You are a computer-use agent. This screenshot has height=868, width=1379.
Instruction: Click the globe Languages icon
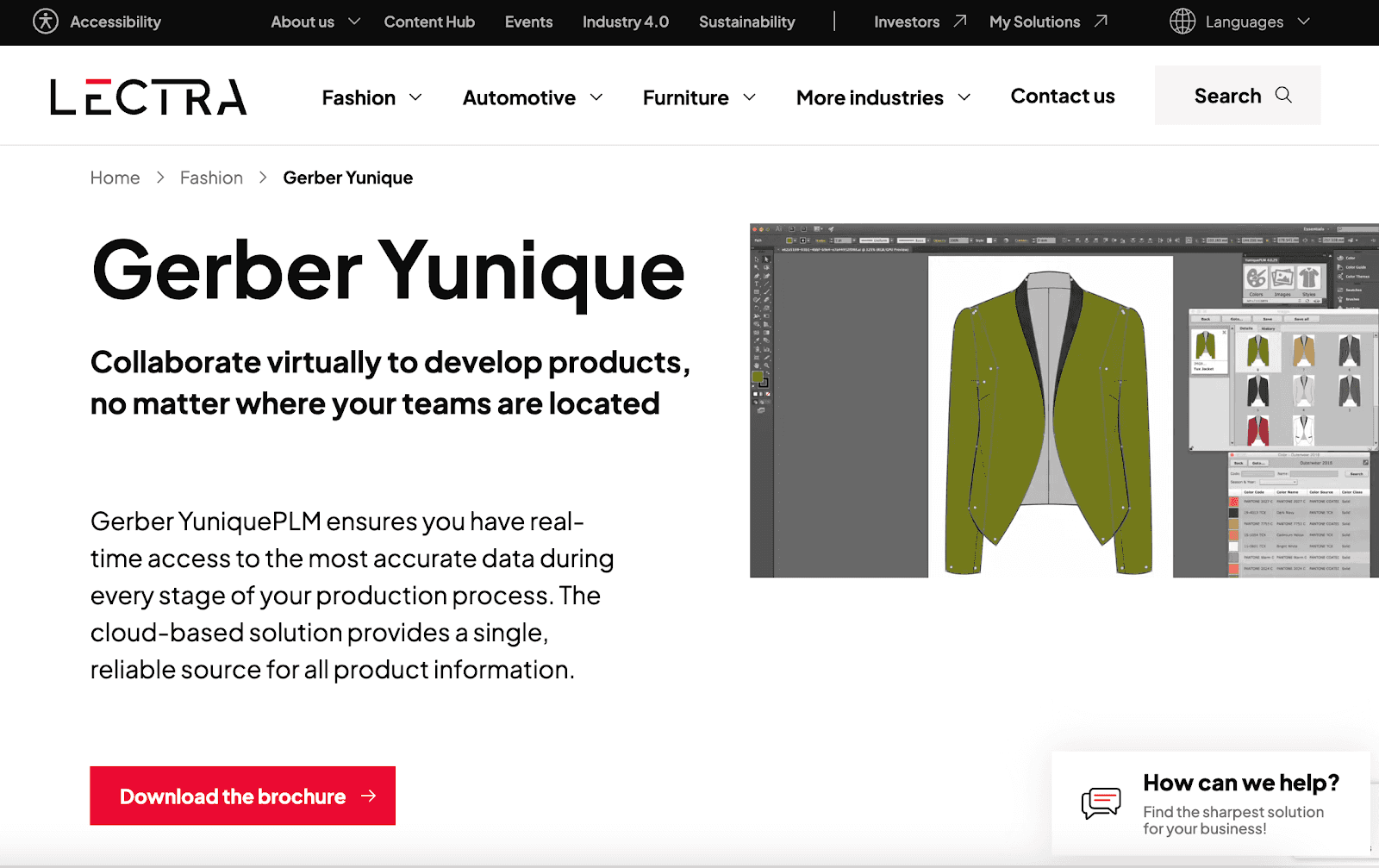(1182, 21)
